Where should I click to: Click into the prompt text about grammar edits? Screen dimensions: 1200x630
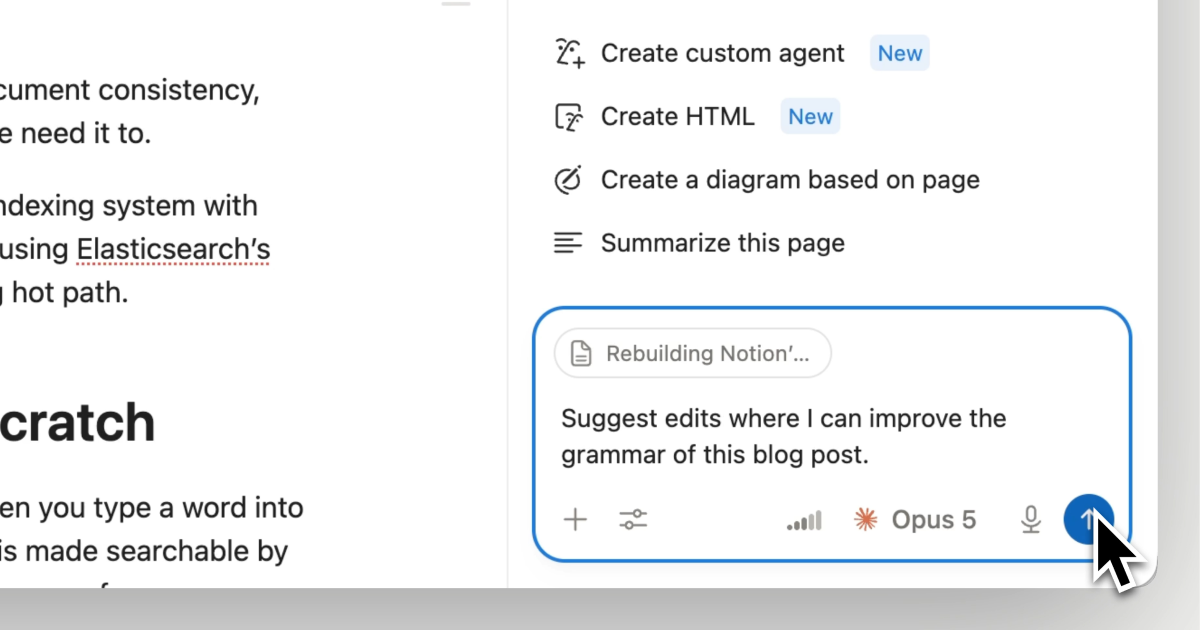click(x=783, y=437)
